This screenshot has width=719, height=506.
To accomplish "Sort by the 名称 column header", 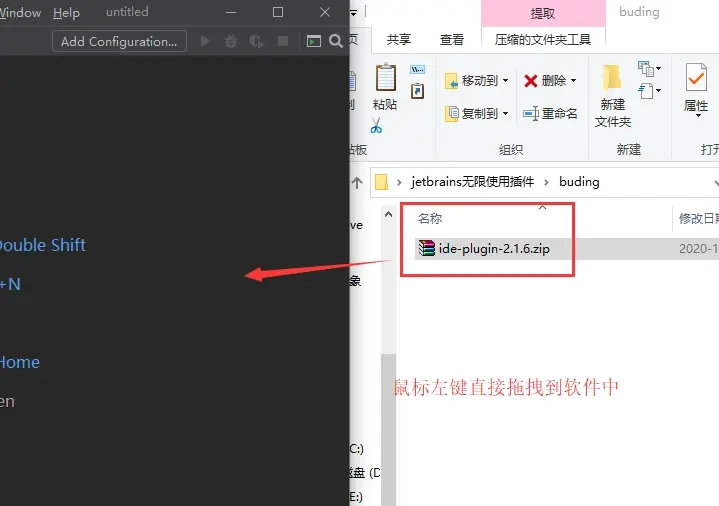I will pyautogui.click(x=430, y=218).
